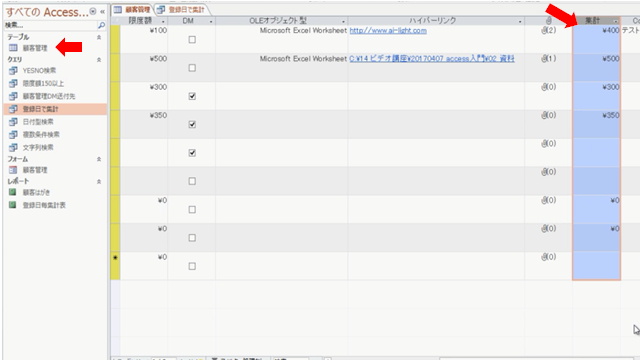This screenshot has height=360, width=640.
Task: Collapse the クエリ group in navigation pane
Action: click(99, 60)
